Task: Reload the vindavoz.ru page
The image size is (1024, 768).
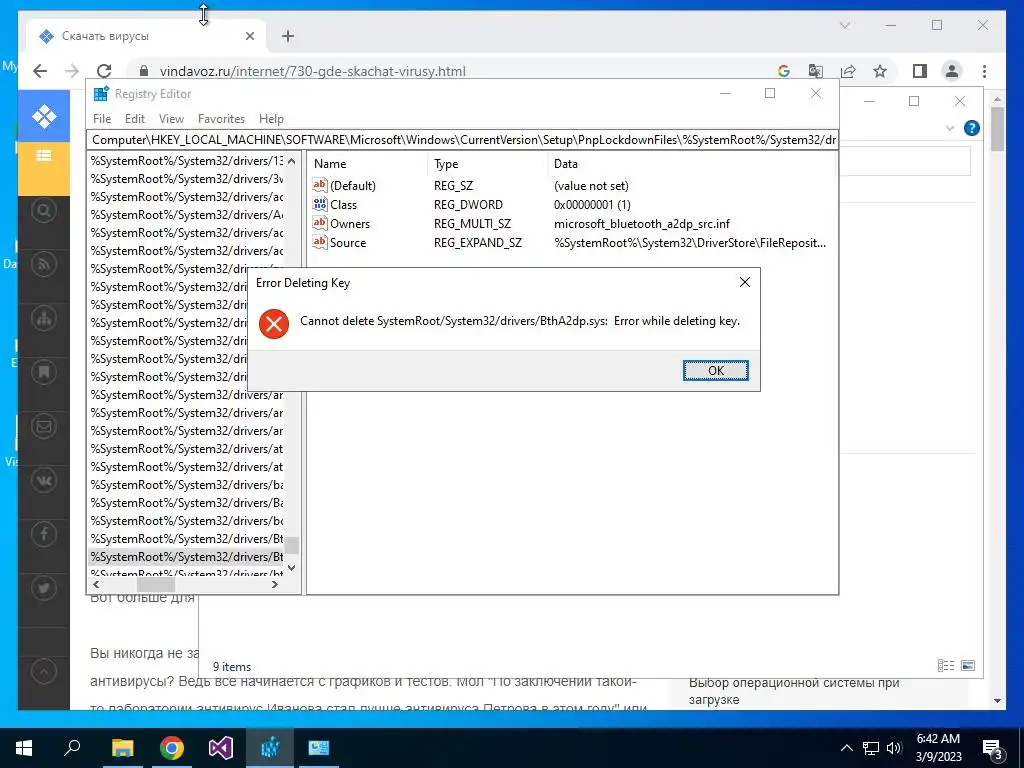Action: point(104,71)
